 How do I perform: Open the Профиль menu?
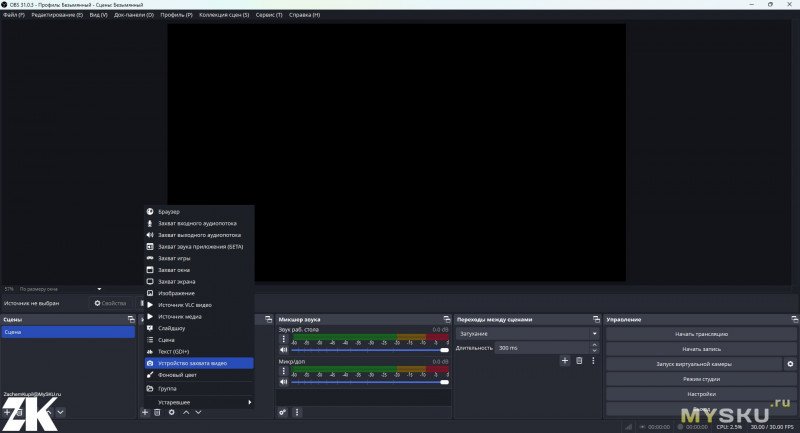[177, 15]
